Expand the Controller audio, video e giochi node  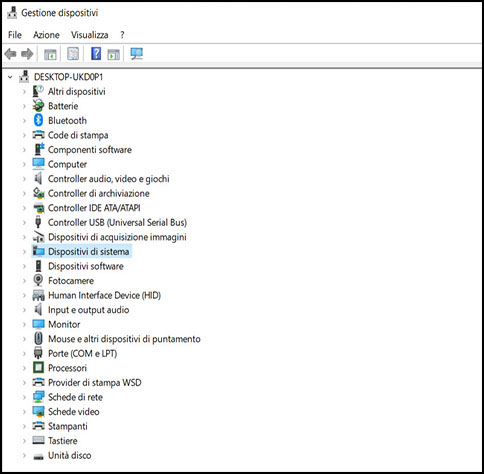click(24, 179)
